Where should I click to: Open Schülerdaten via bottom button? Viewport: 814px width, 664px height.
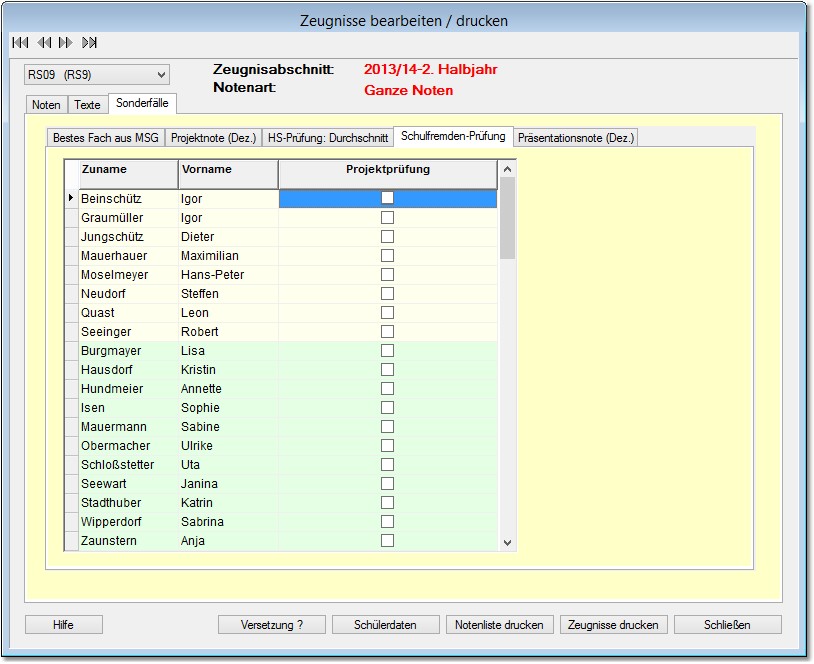[x=385, y=625]
